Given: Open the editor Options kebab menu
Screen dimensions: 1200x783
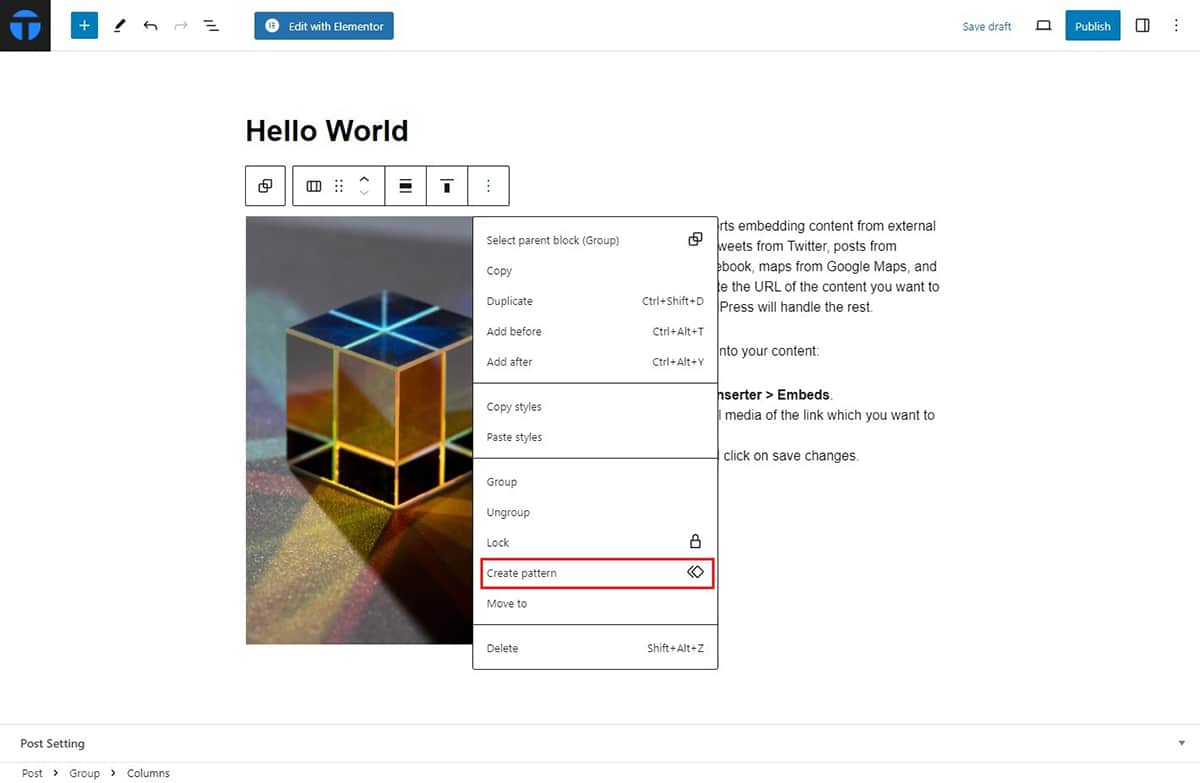Looking at the screenshot, I should click(1176, 26).
